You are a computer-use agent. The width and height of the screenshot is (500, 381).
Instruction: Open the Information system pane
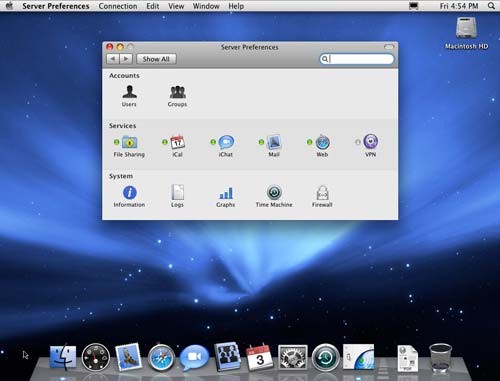click(129, 196)
